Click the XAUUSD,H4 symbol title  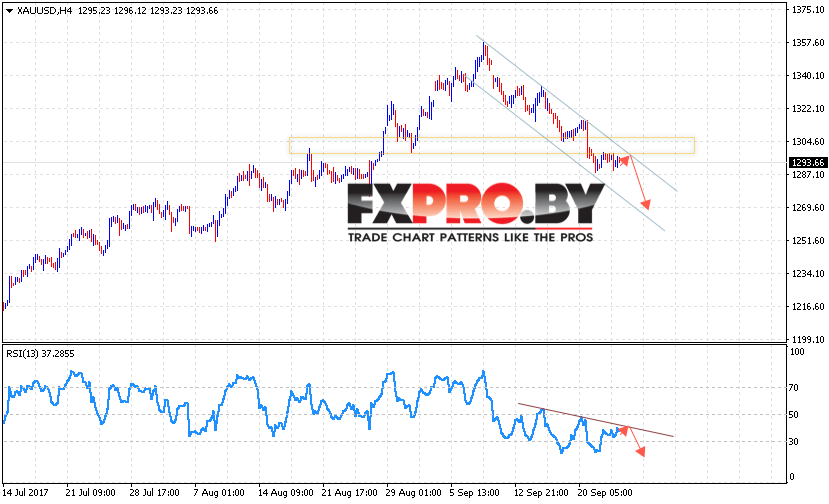(44, 11)
